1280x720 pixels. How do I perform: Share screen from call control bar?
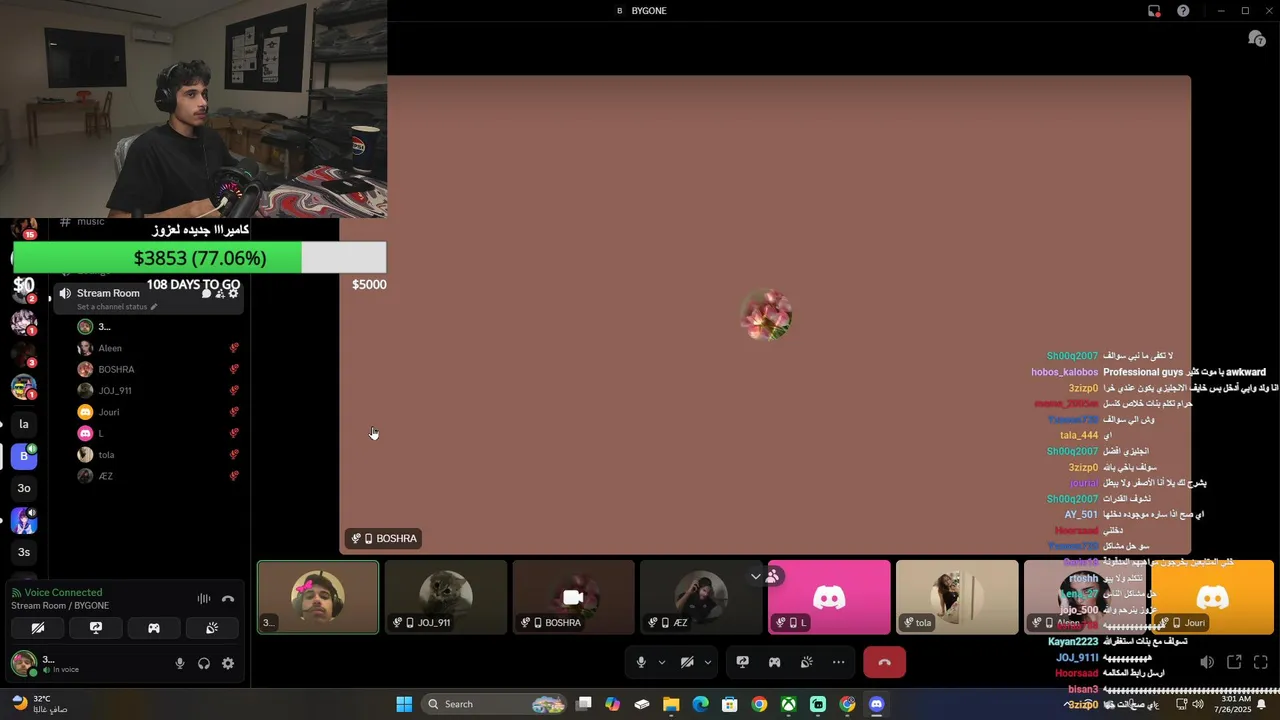(743, 662)
